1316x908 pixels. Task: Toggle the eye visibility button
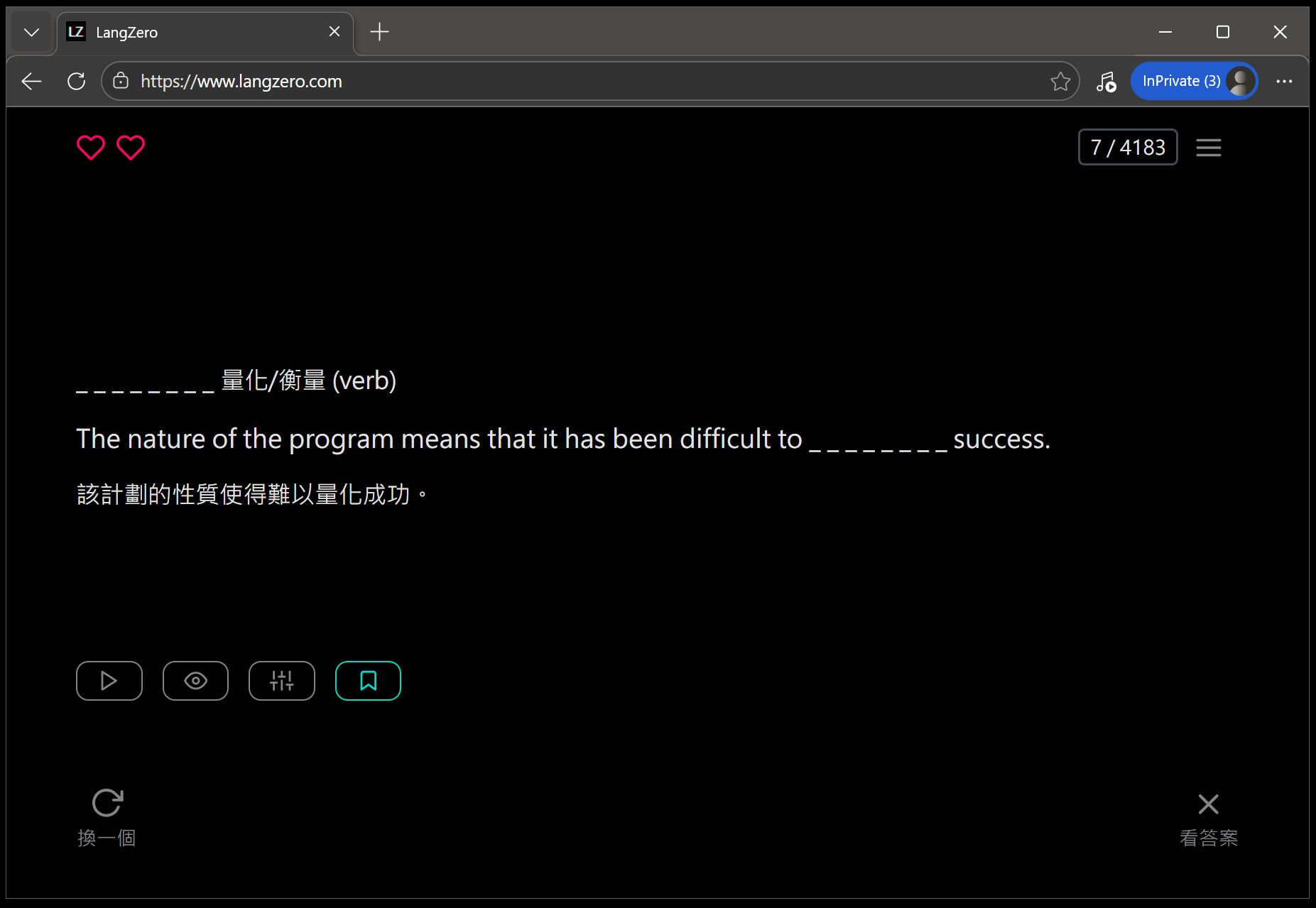(x=195, y=681)
